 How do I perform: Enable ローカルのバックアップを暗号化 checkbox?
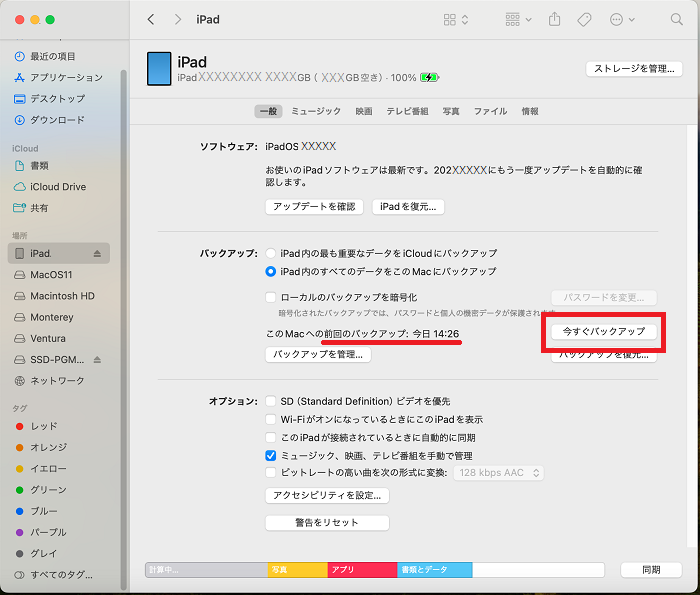coord(271,297)
